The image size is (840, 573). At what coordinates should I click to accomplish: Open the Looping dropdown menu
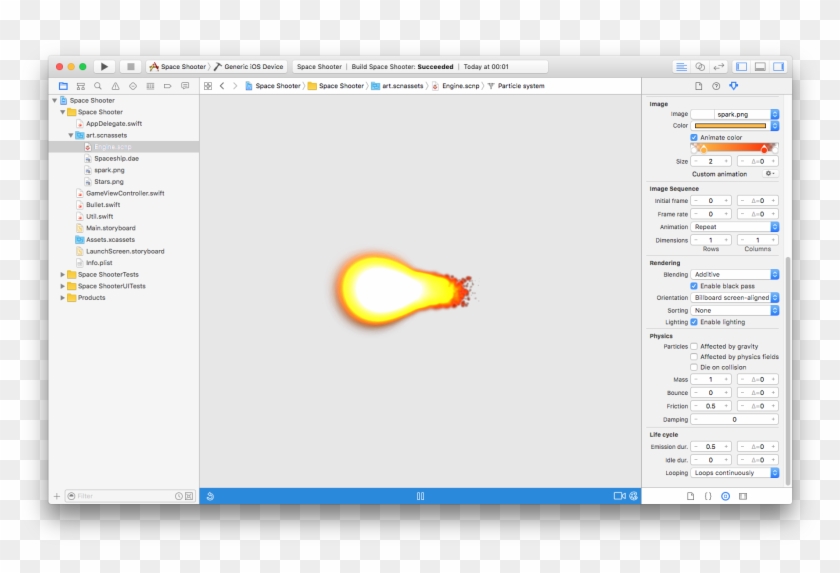coord(734,472)
